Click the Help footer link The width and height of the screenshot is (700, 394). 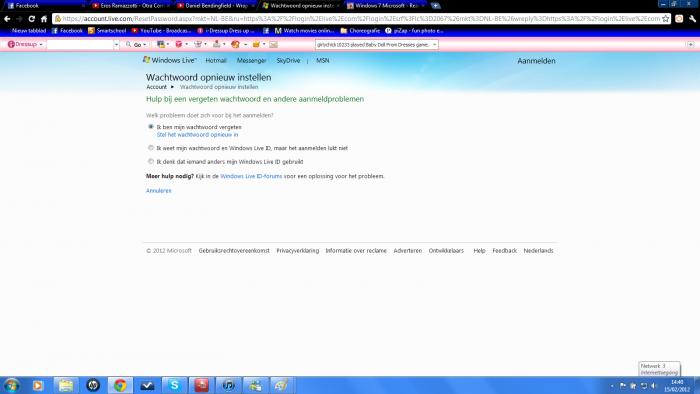479,251
